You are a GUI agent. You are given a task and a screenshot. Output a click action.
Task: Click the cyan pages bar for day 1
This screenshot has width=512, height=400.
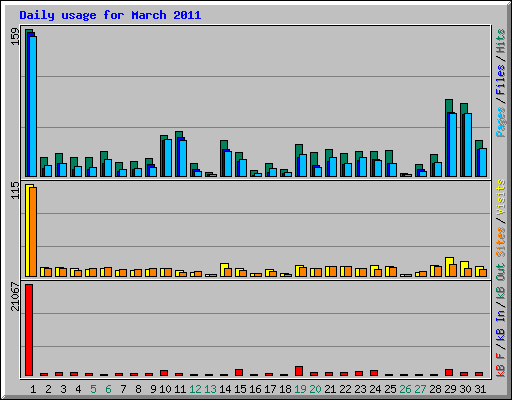(33, 106)
